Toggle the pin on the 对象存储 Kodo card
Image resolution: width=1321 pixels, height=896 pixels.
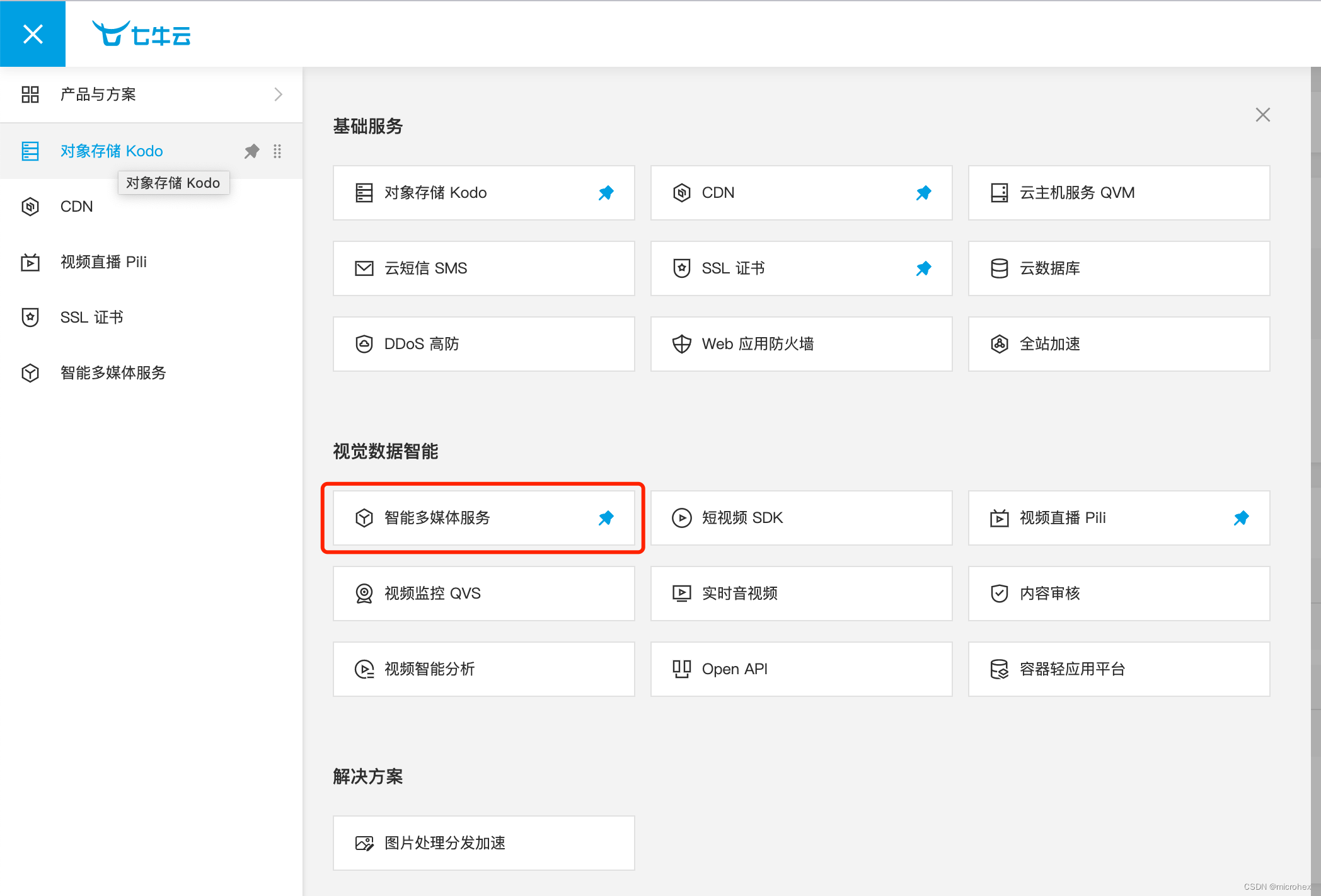click(606, 193)
